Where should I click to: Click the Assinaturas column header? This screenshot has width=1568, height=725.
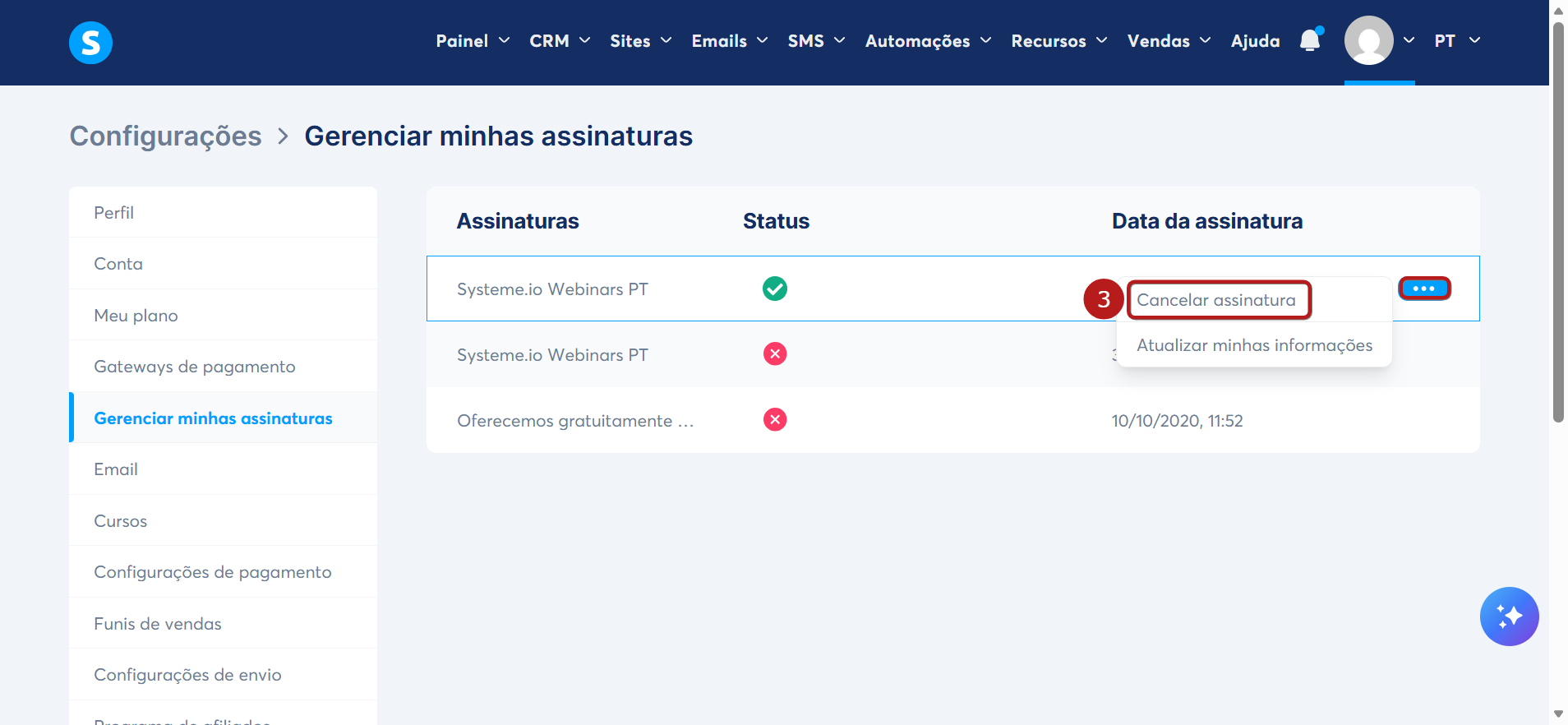tap(518, 221)
